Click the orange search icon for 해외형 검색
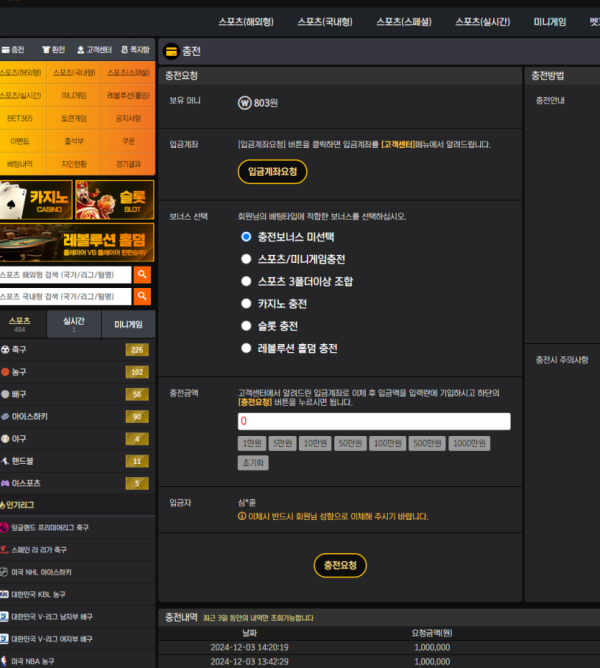The width and height of the screenshot is (600, 668). click(x=142, y=275)
